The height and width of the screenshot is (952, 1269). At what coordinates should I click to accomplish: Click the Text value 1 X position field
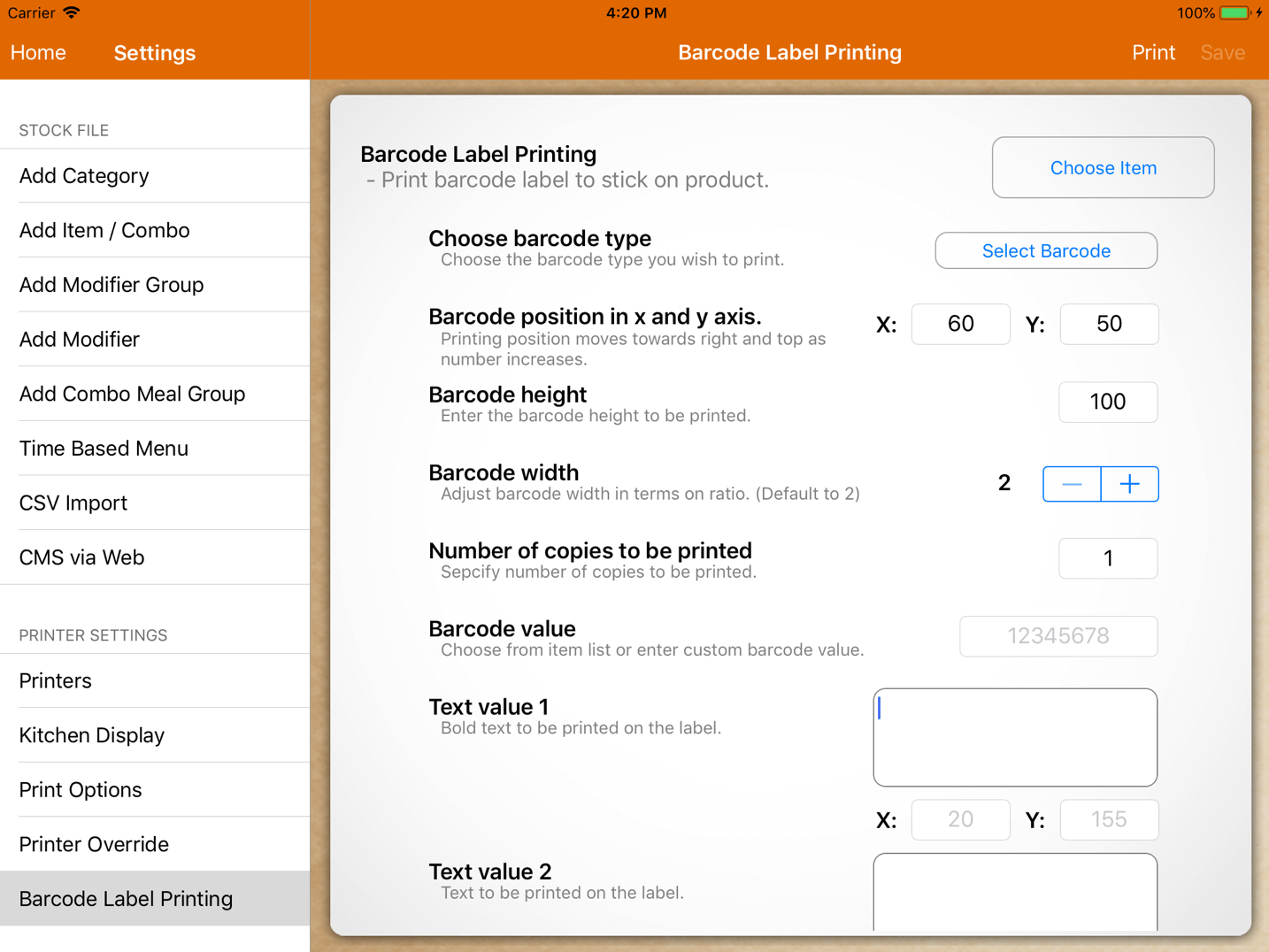point(960,820)
